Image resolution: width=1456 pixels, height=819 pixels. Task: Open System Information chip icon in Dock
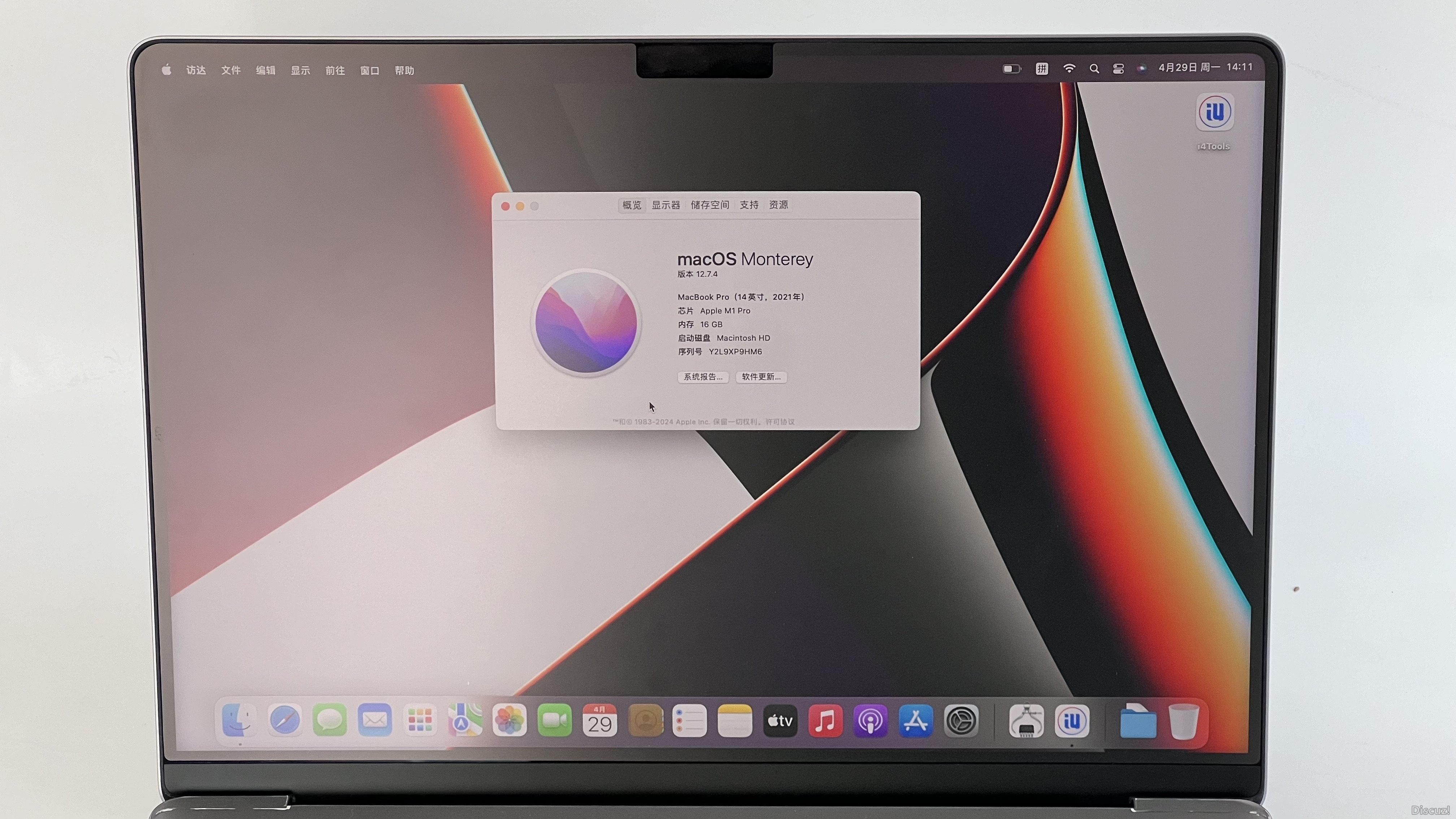pos(1026,721)
